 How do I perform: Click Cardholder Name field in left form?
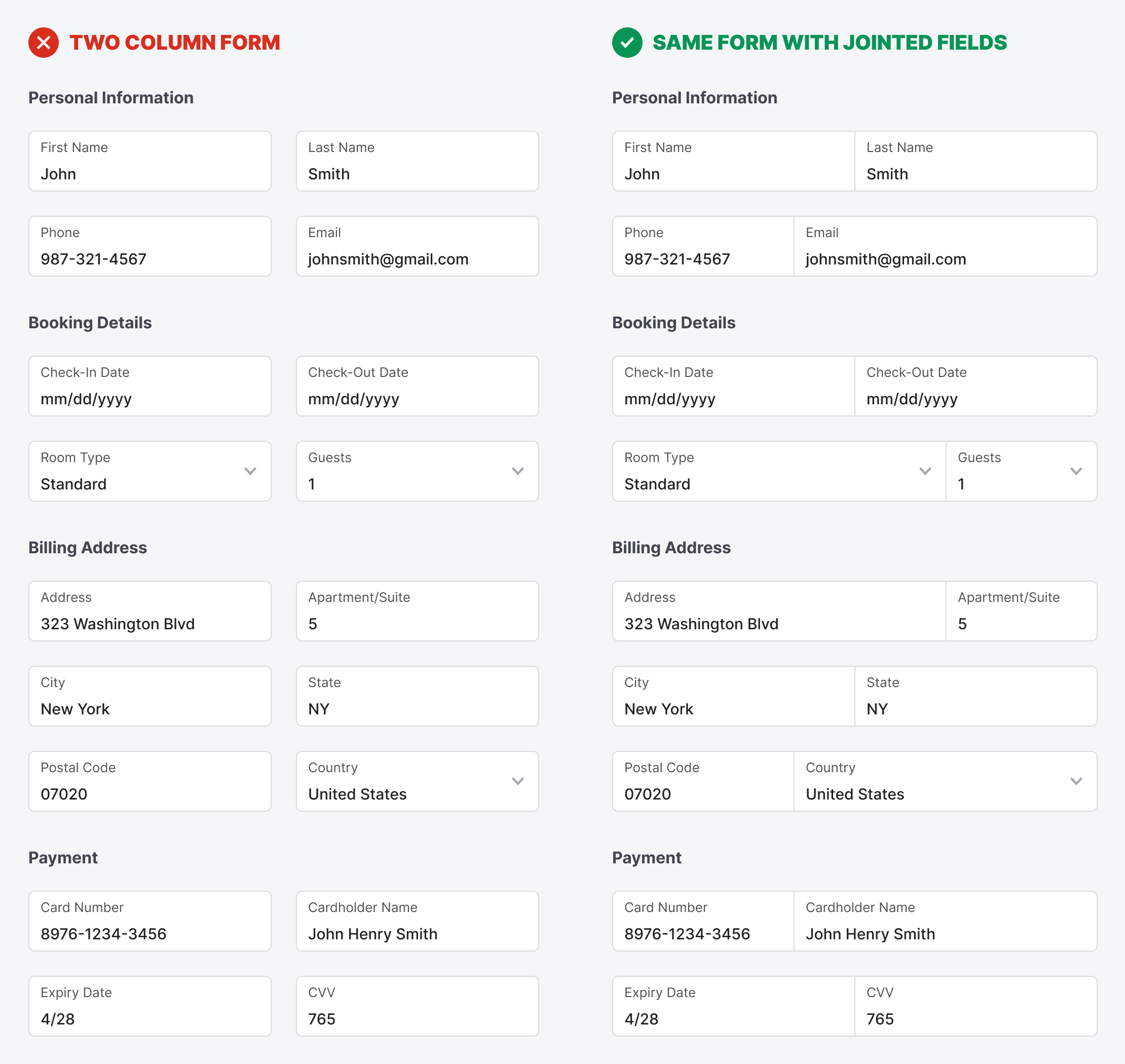coord(417,921)
